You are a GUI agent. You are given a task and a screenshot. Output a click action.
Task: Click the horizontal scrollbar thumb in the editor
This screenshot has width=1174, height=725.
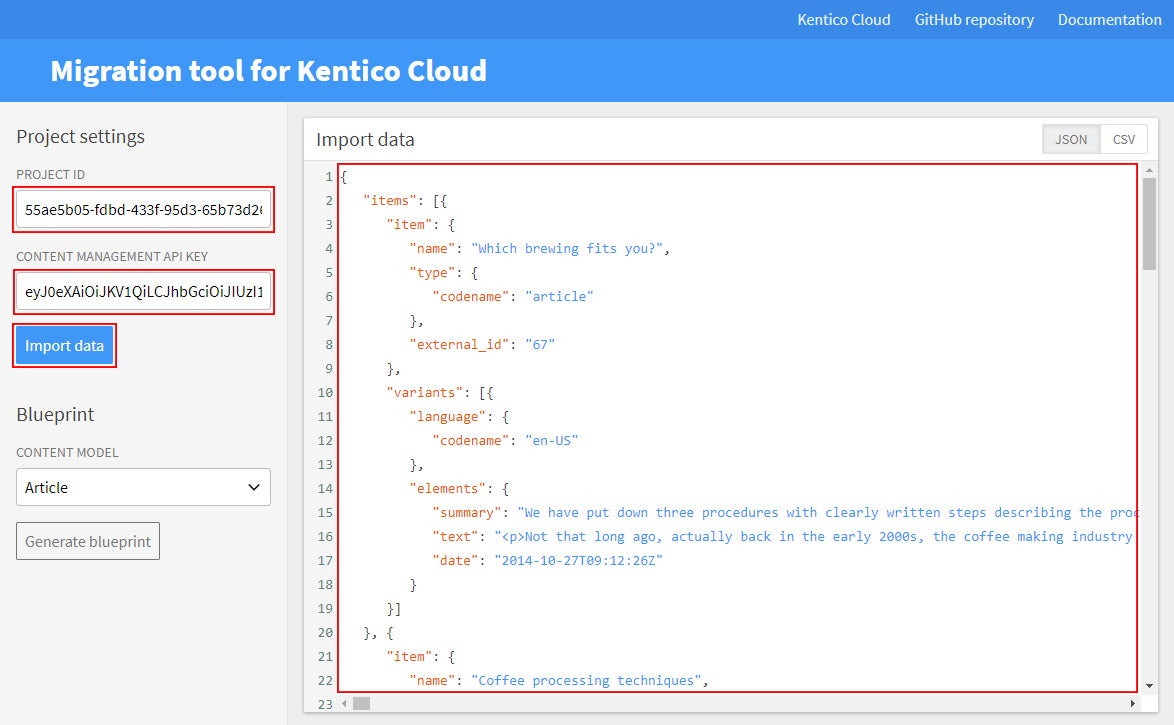362,703
